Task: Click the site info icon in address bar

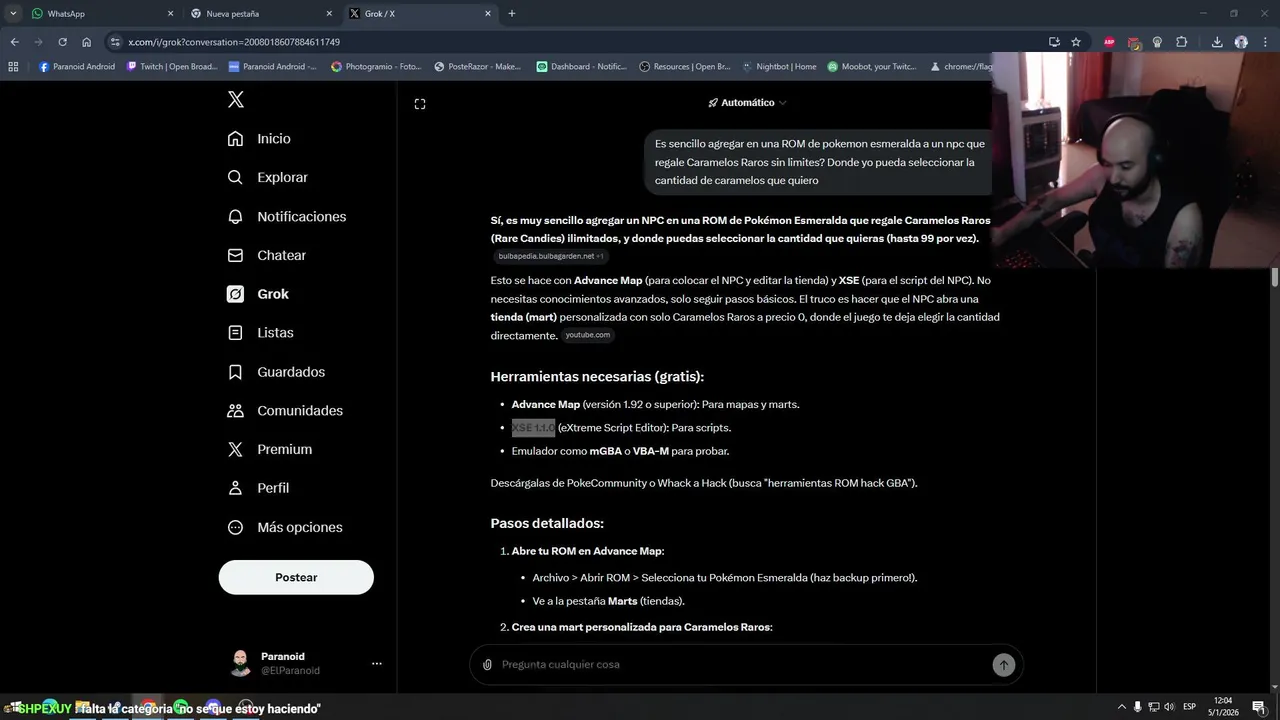Action: click(x=115, y=42)
